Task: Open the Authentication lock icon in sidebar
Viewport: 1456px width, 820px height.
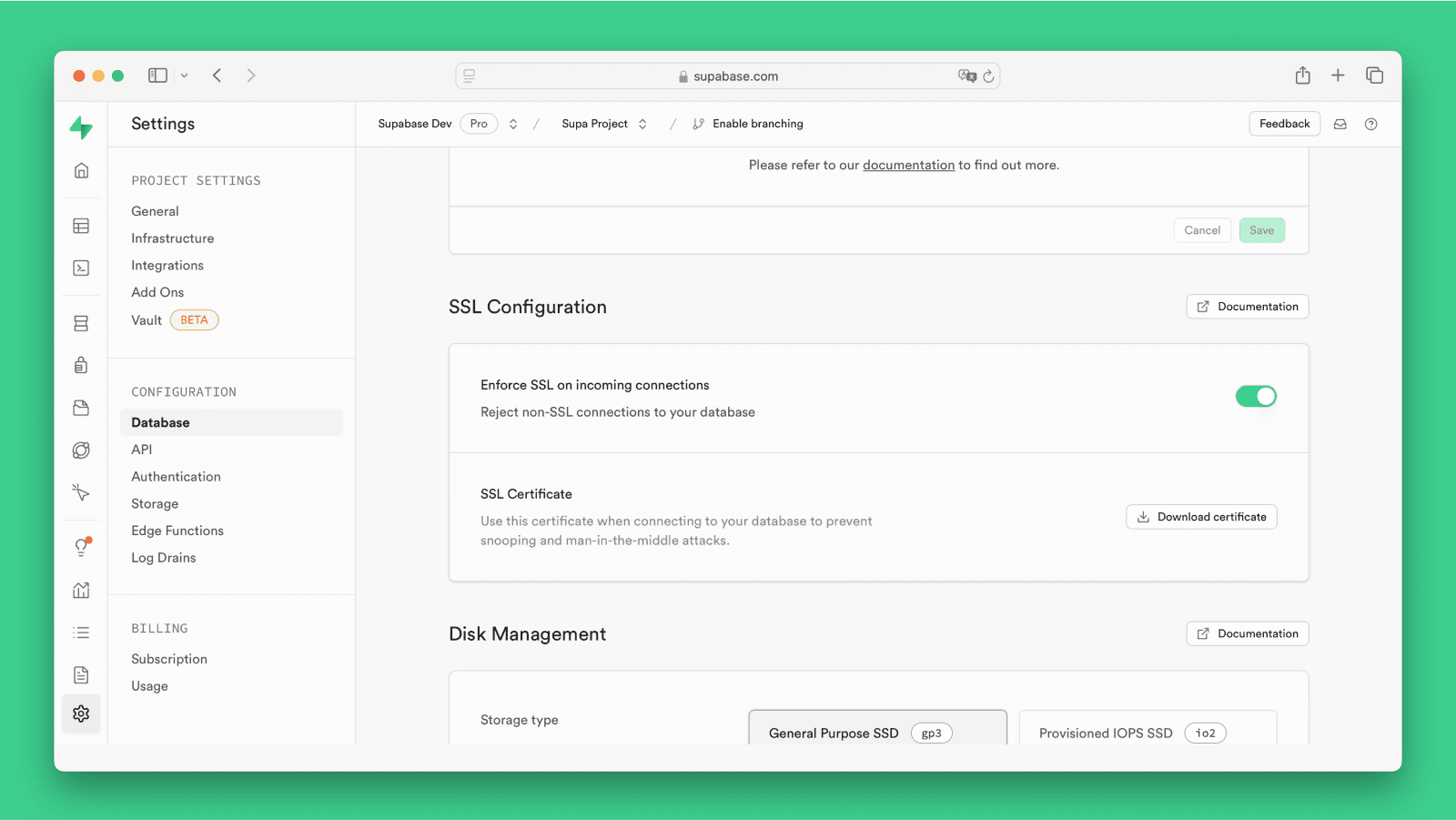Action: [x=81, y=365]
